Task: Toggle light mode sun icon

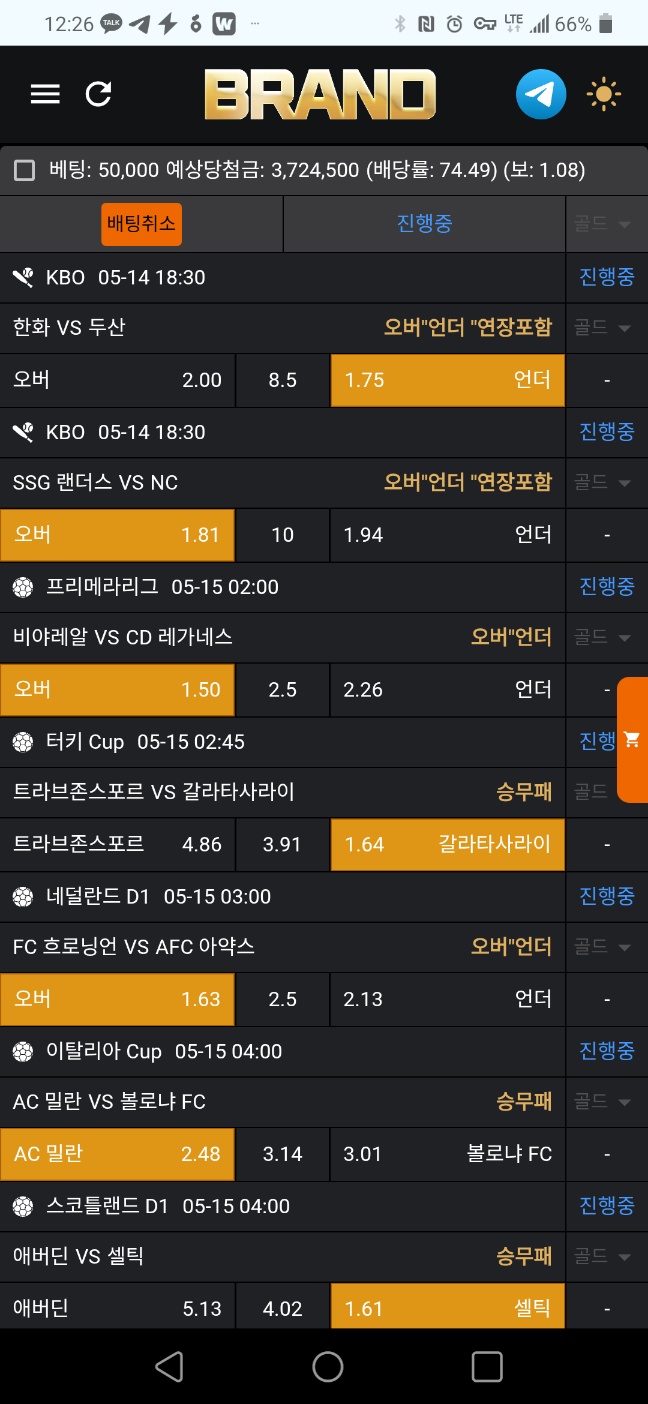Action: 604,94
